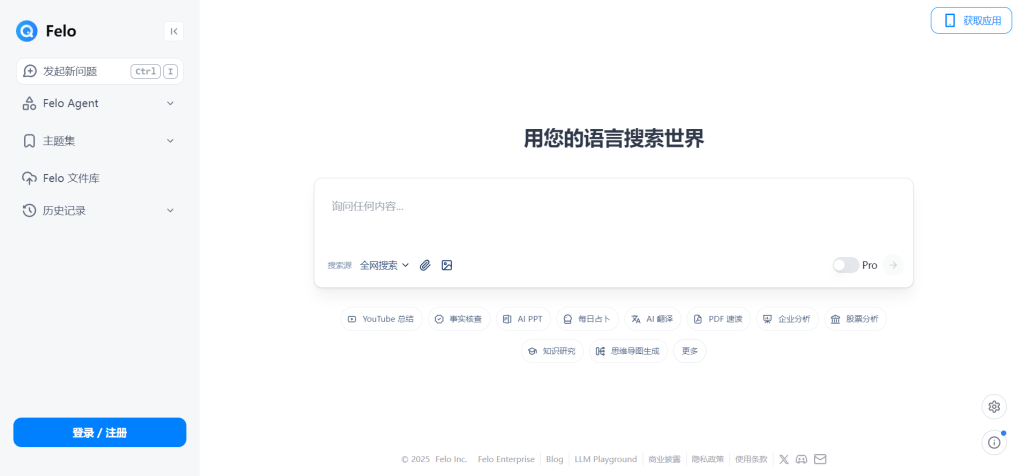Attach a file with the paperclip icon

click(x=425, y=265)
